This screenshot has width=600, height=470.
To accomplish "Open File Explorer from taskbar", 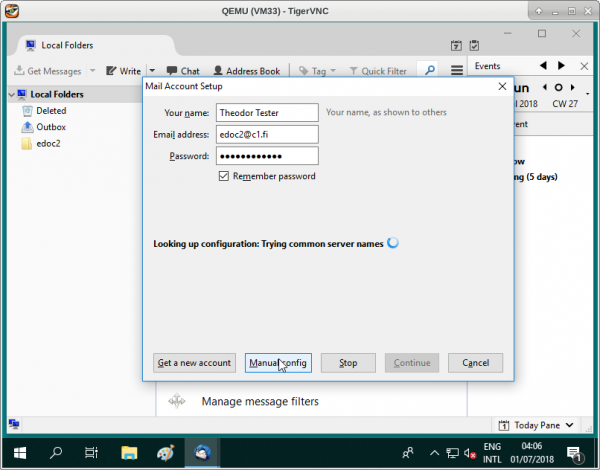I will pyautogui.click(x=129, y=453).
